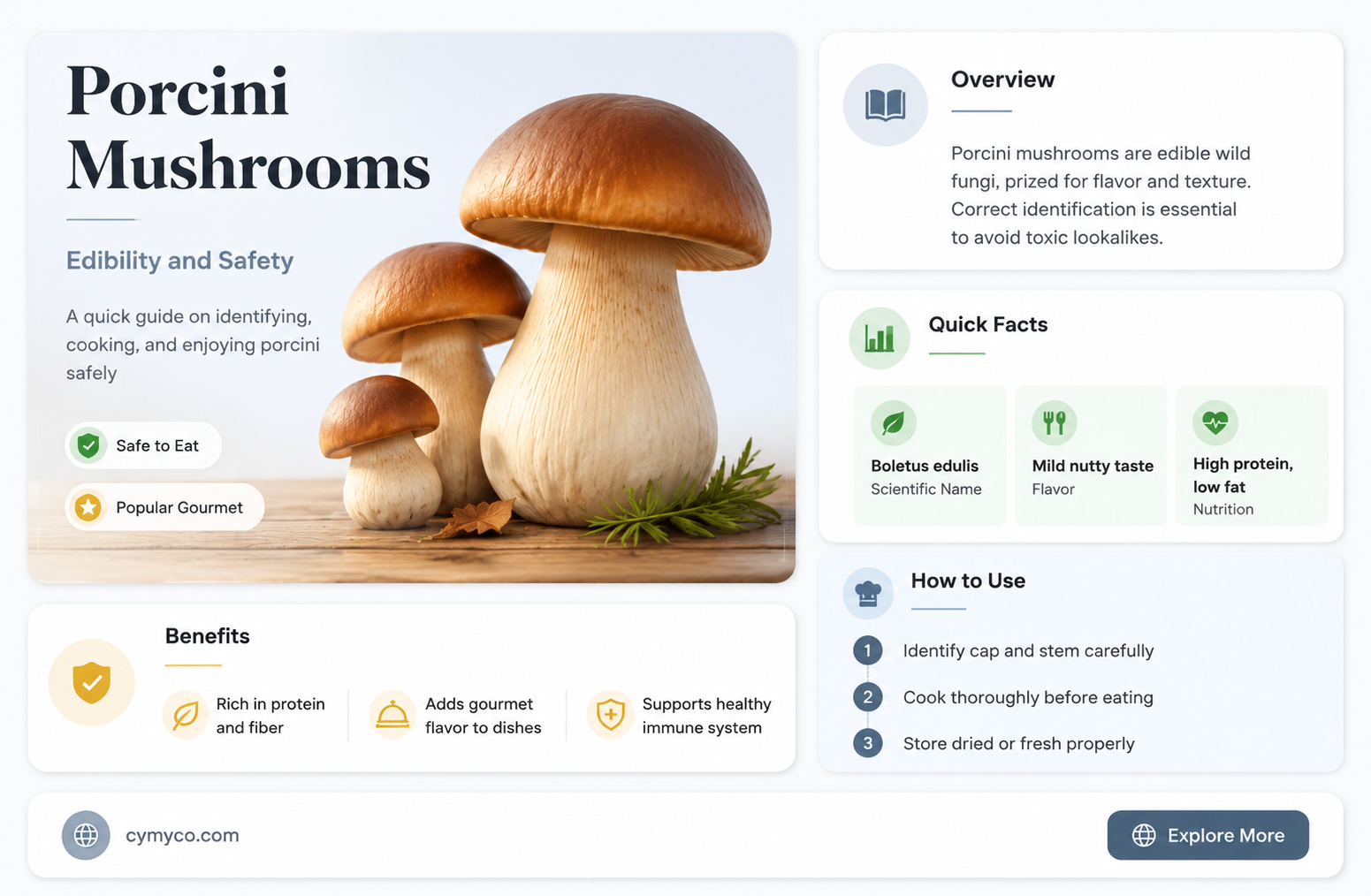
Task: Click the chef hat How to Use icon
Action: tap(868, 593)
